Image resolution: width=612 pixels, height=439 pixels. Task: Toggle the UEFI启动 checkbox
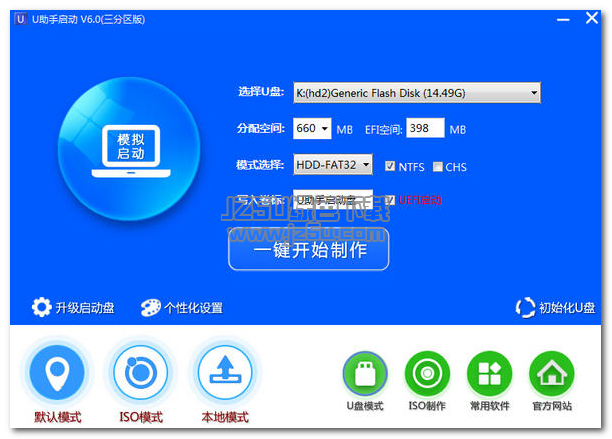(390, 200)
